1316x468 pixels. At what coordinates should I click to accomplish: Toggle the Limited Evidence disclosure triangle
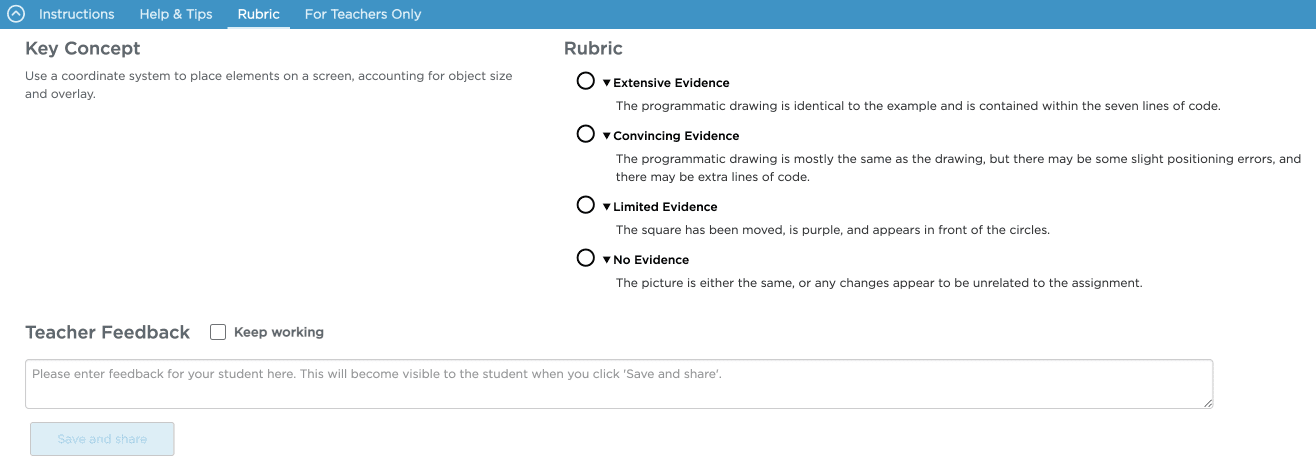coord(606,207)
